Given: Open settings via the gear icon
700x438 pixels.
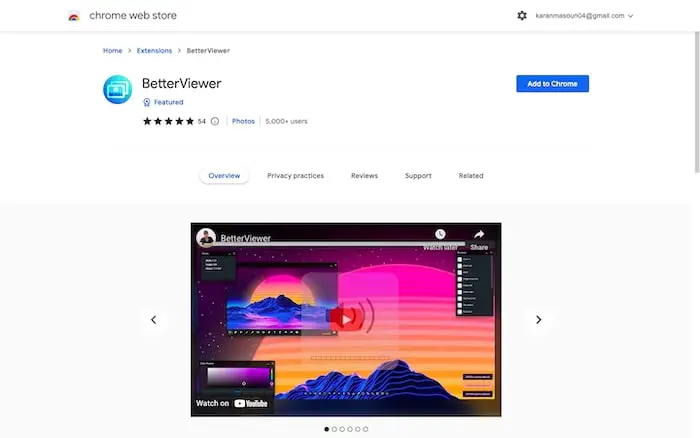Looking at the screenshot, I should [x=522, y=16].
